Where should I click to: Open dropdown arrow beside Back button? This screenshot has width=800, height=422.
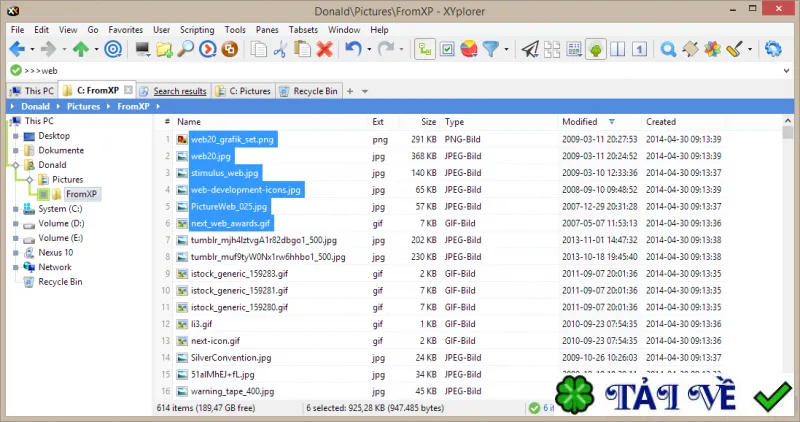click(x=32, y=49)
